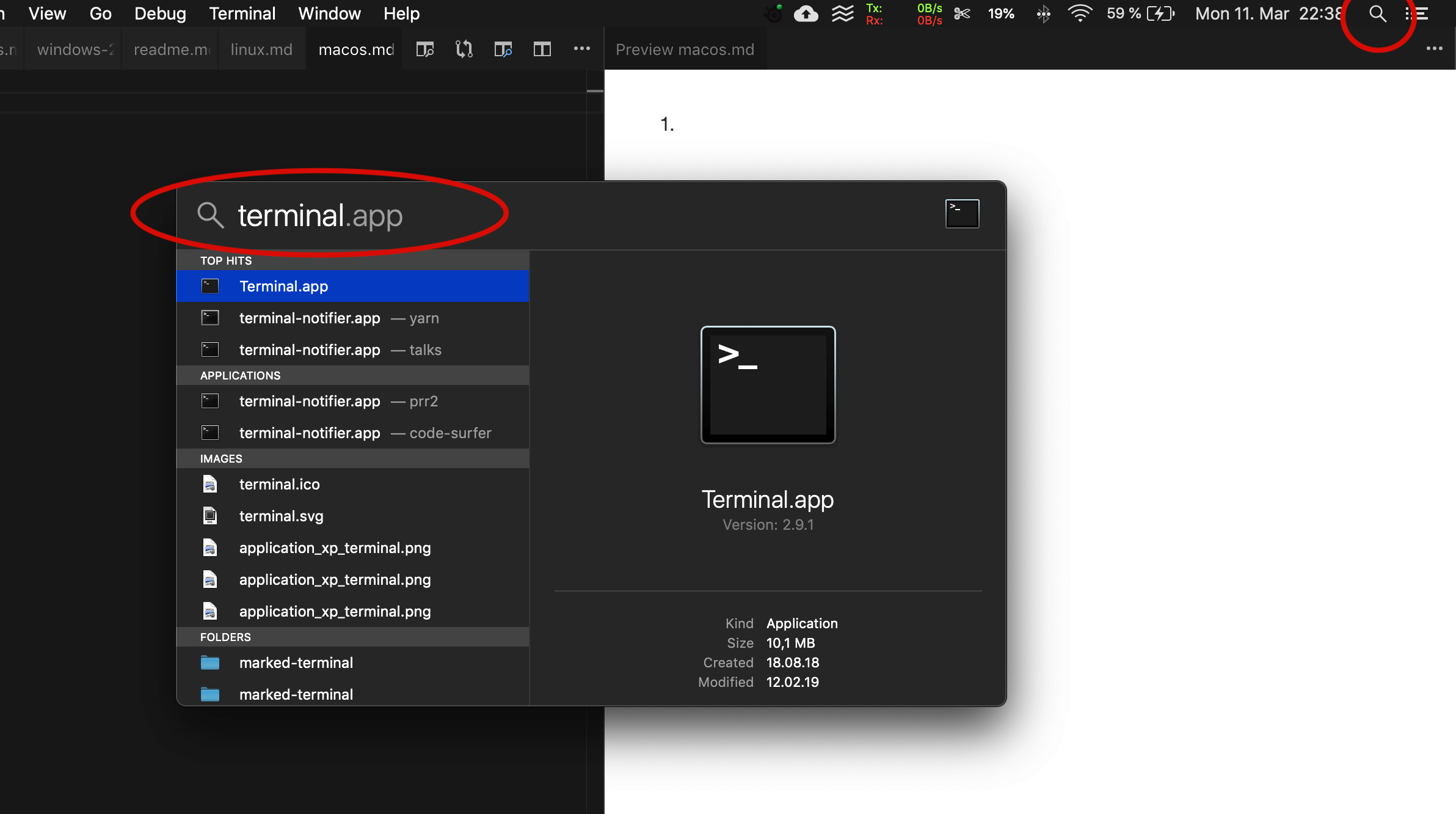Click the Terminal.app row icon in results
1456x814 pixels.
click(x=209, y=286)
